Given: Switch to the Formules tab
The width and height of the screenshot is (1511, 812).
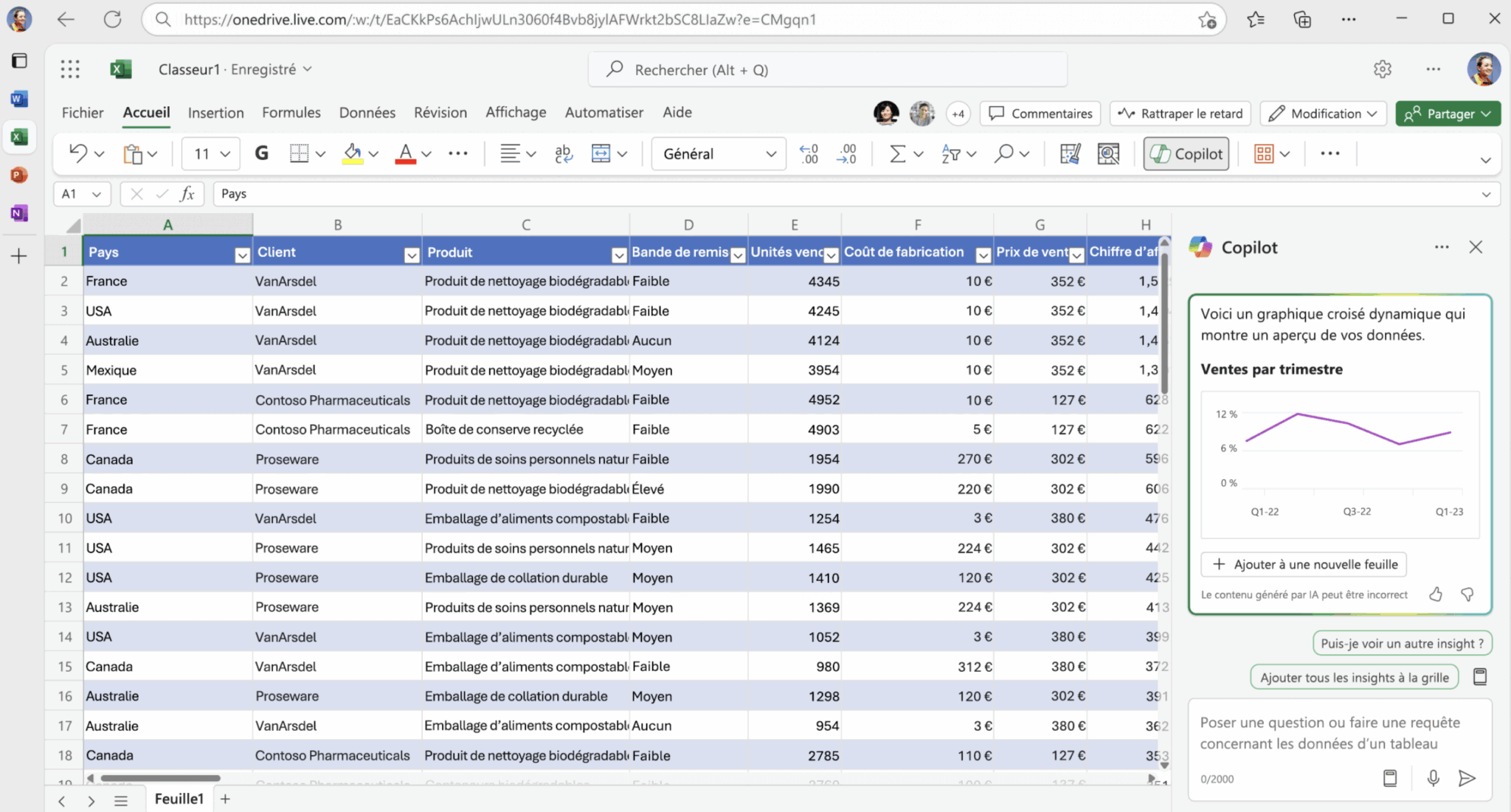Looking at the screenshot, I should click(291, 113).
